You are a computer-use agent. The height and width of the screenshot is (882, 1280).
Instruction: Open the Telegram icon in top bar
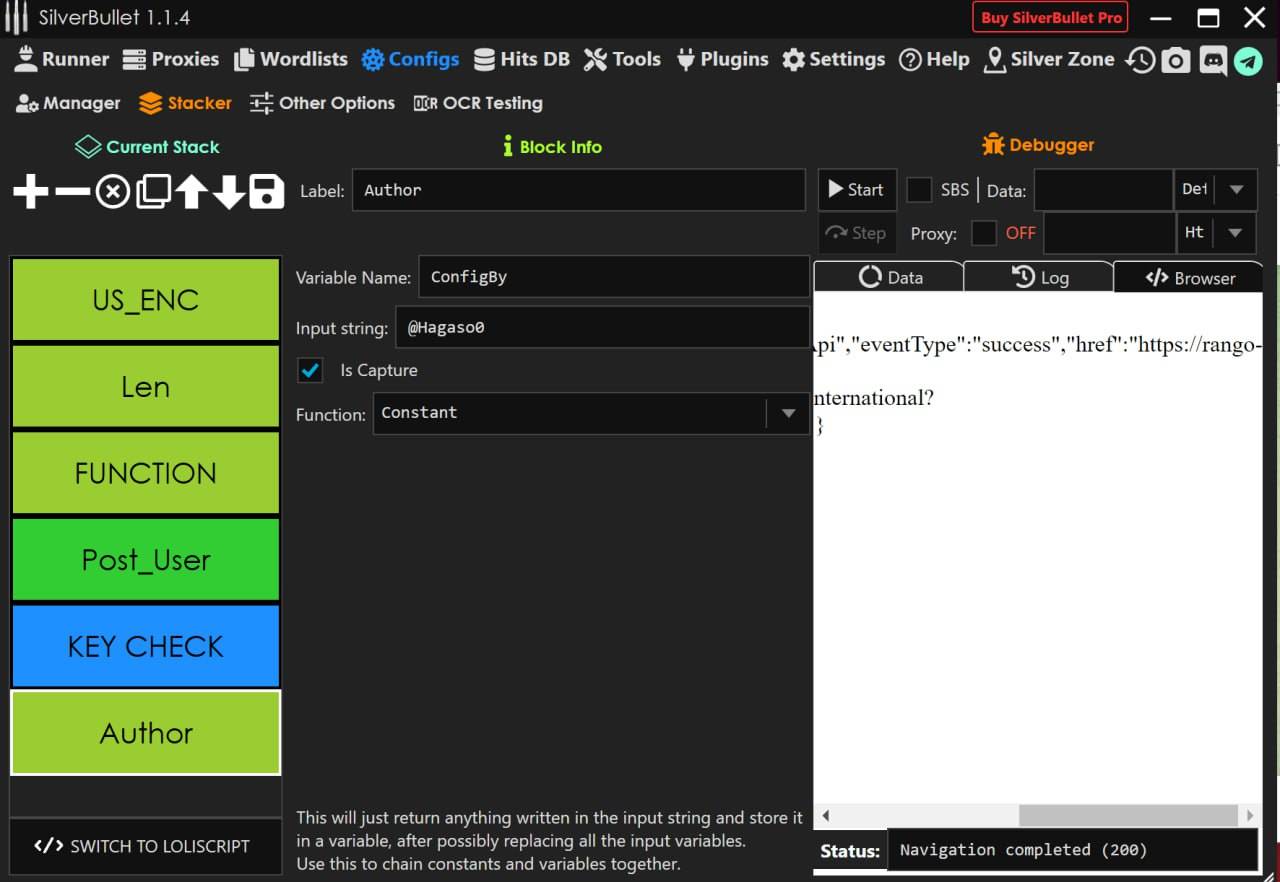coord(1247,61)
